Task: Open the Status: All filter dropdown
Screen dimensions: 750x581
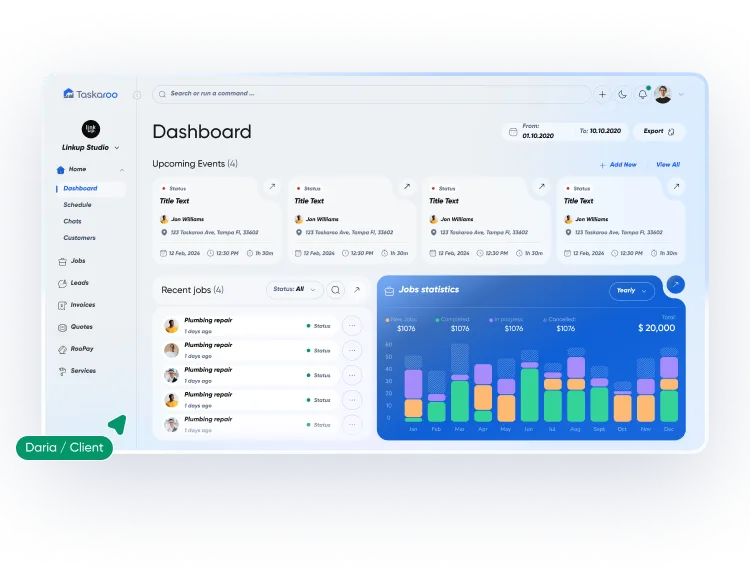Action: click(x=295, y=290)
